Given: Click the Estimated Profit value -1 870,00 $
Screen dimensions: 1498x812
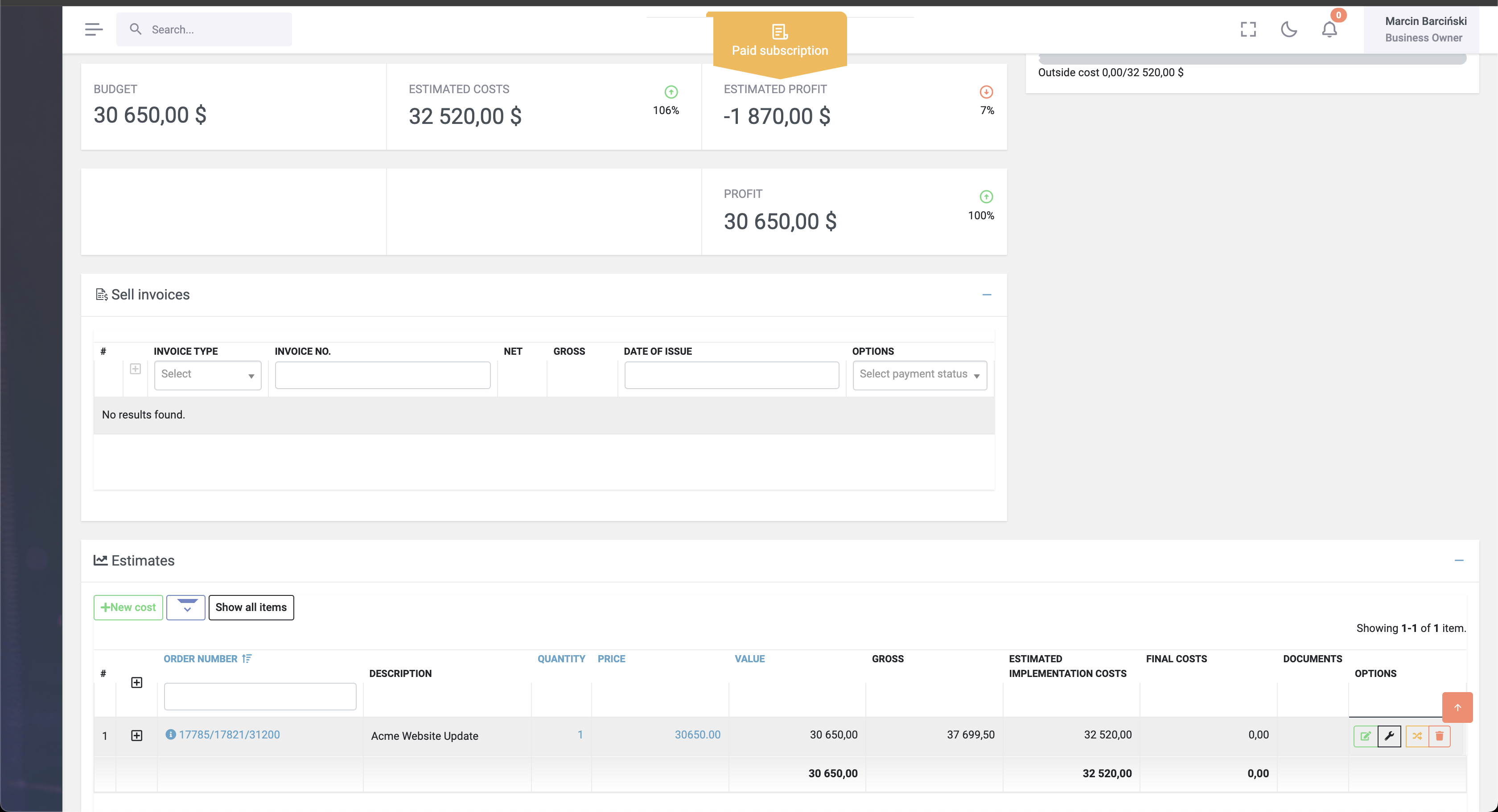Looking at the screenshot, I should pyautogui.click(x=776, y=116).
